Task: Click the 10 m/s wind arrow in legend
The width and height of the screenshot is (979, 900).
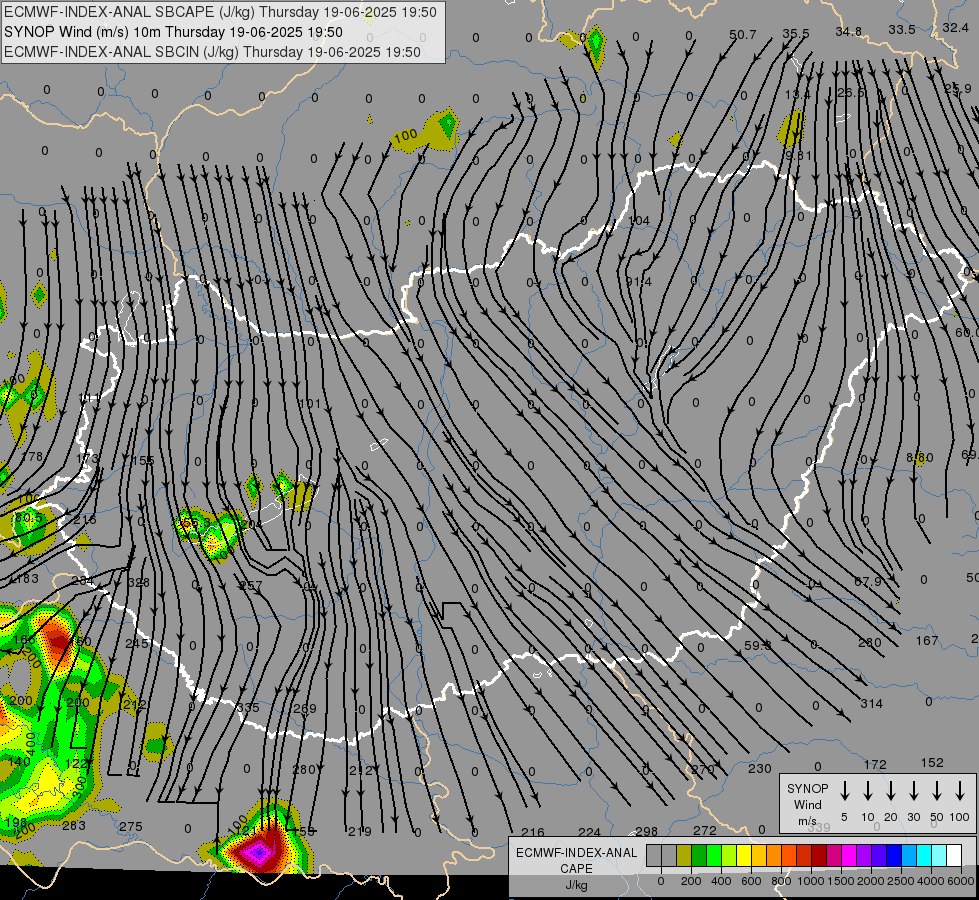Action: point(868,790)
